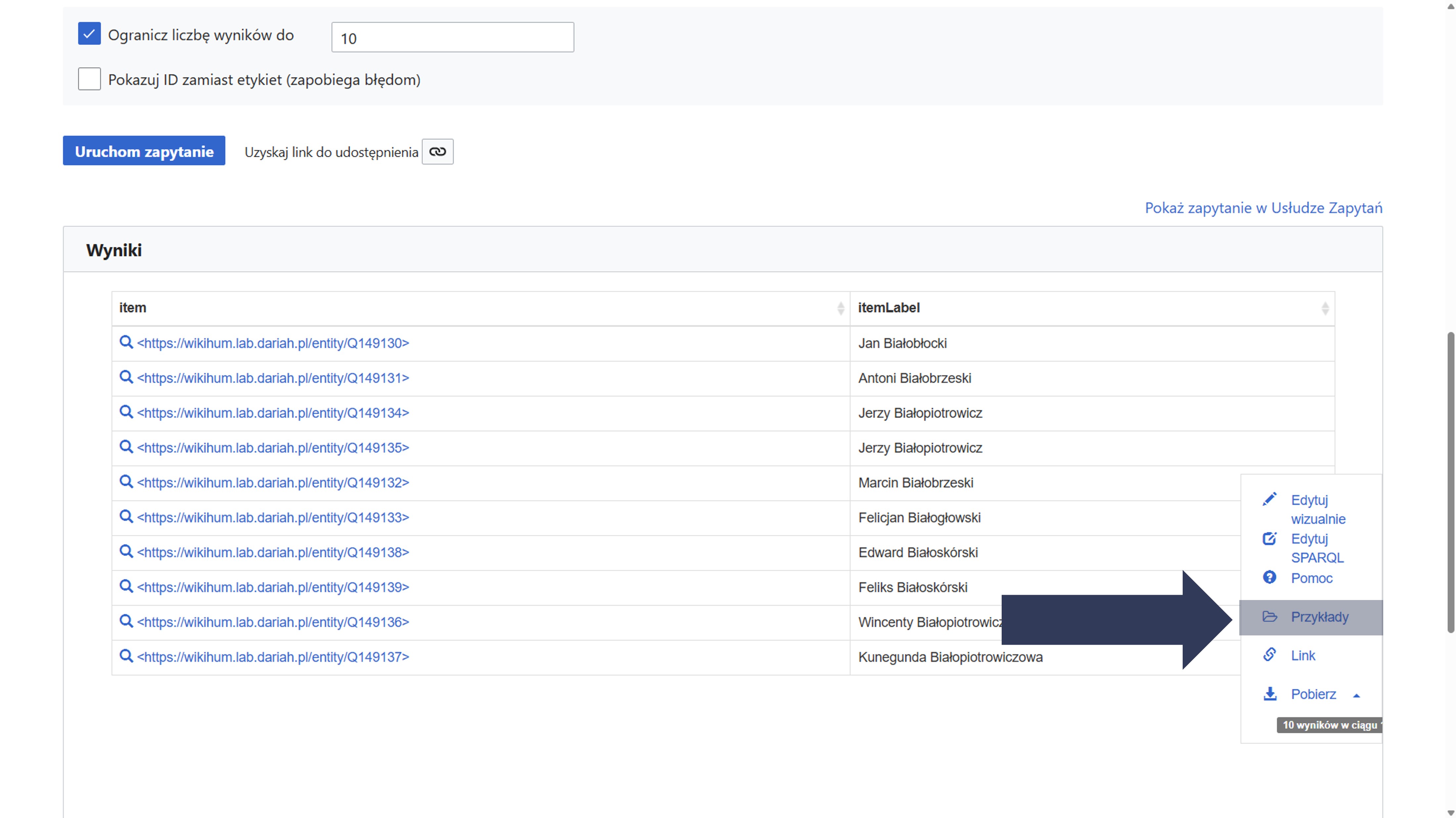Image resolution: width=1456 pixels, height=818 pixels.
Task: Click magnifier icon for Q149137 row
Action: coord(126,656)
